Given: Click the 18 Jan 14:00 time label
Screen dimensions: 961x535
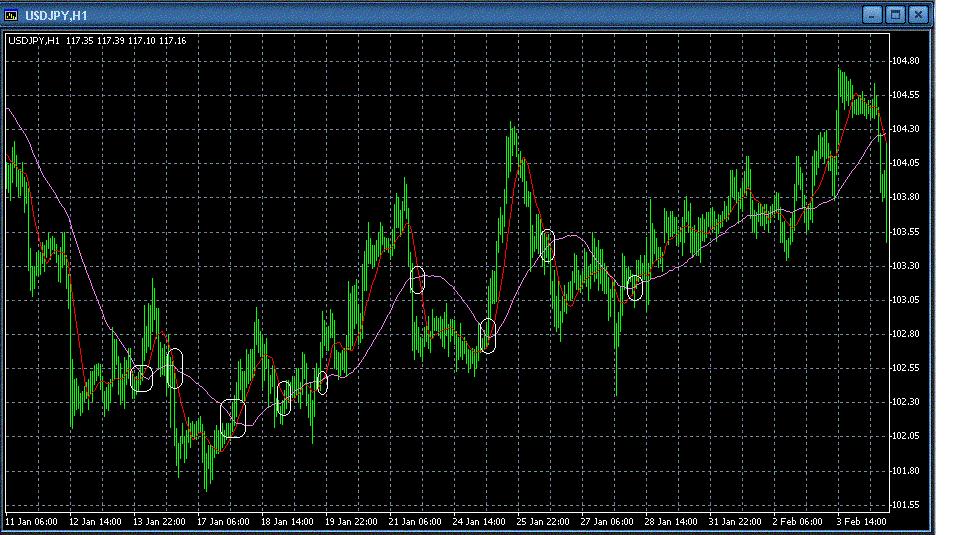Looking at the screenshot, I should pyautogui.click(x=287, y=522).
